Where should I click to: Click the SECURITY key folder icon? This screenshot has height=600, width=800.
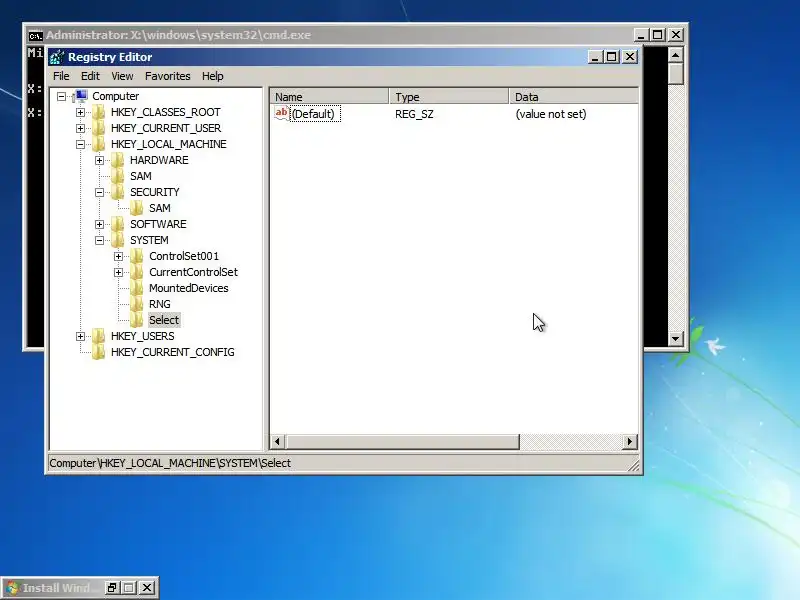coord(117,192)
